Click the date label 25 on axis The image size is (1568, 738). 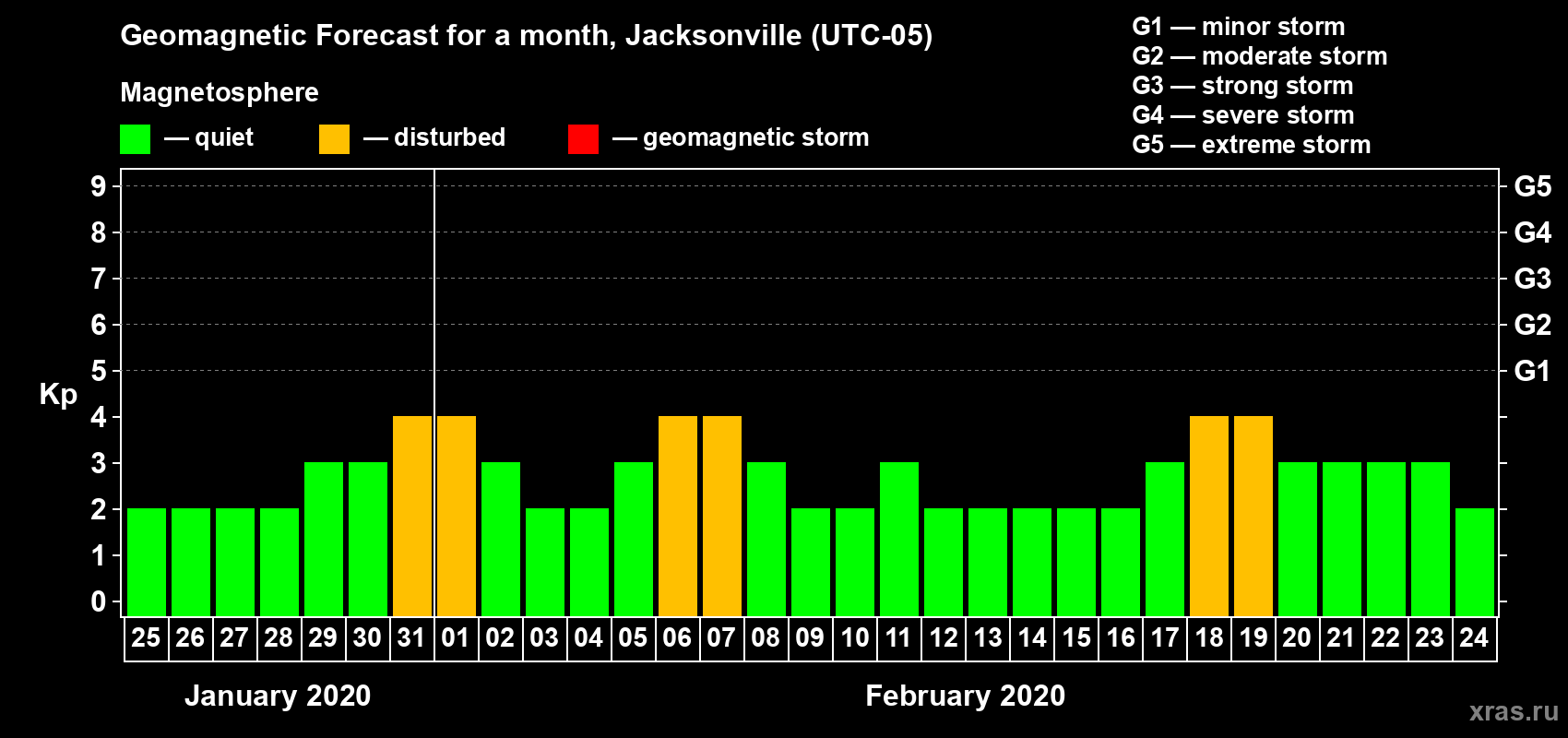tap(146, 637)
